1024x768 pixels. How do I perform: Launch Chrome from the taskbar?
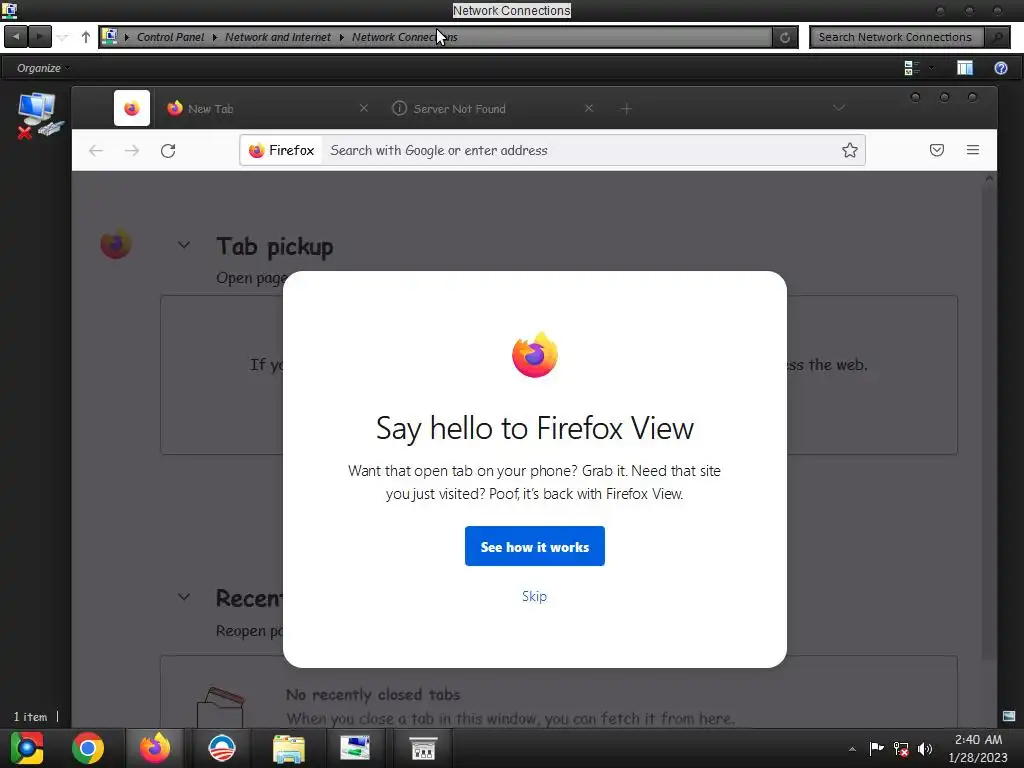pyautogui.click(x=88, y=748)
